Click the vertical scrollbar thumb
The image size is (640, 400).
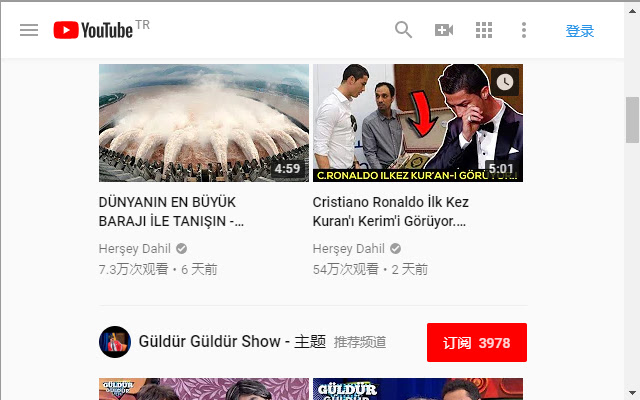click(x=632, y=120)
